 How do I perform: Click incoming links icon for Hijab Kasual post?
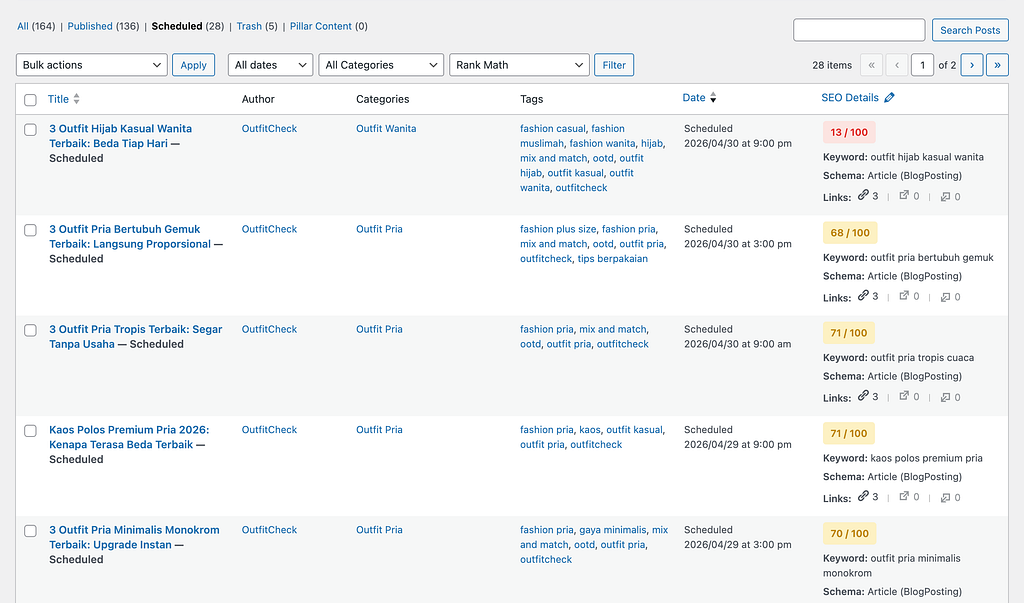(945, 197)
